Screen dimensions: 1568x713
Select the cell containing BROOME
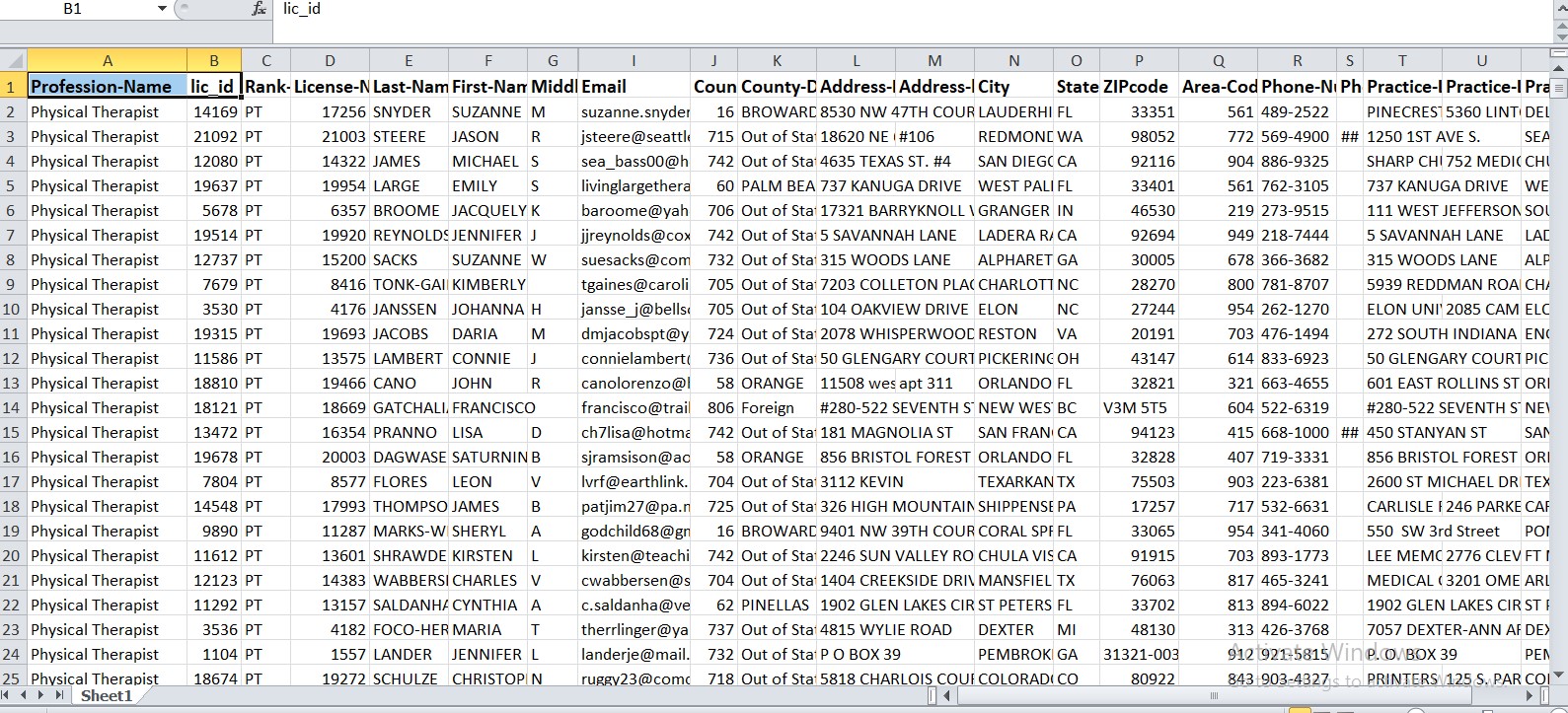click(x=409, y=210)
